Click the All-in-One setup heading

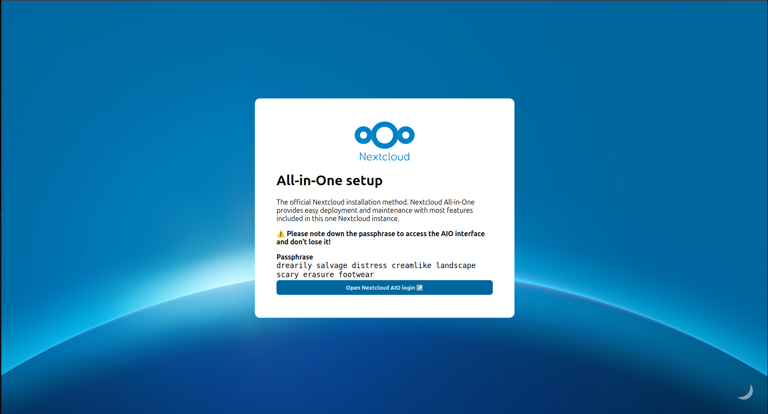pyautogui.click(x=329, y=181)
